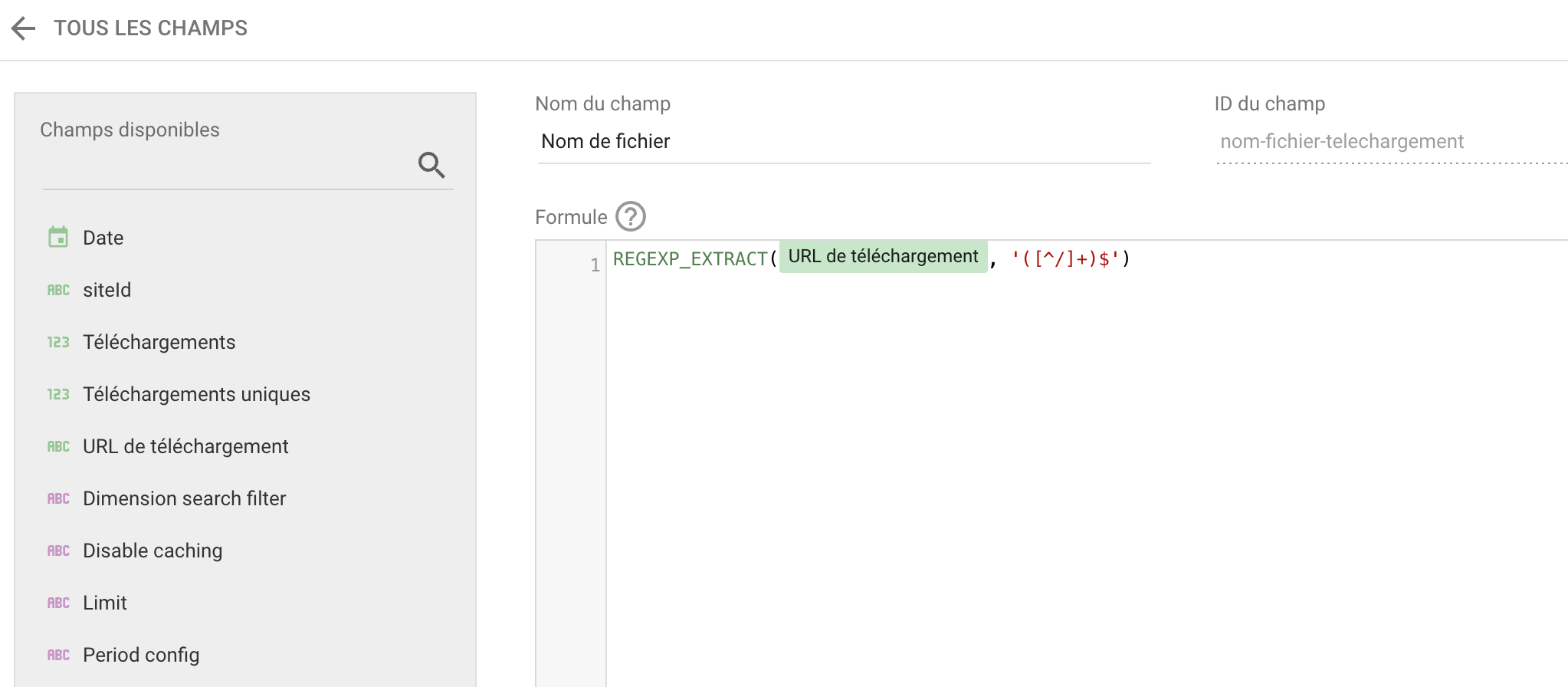Click the search magnifier in Champs disponibles

coord(431,164)
